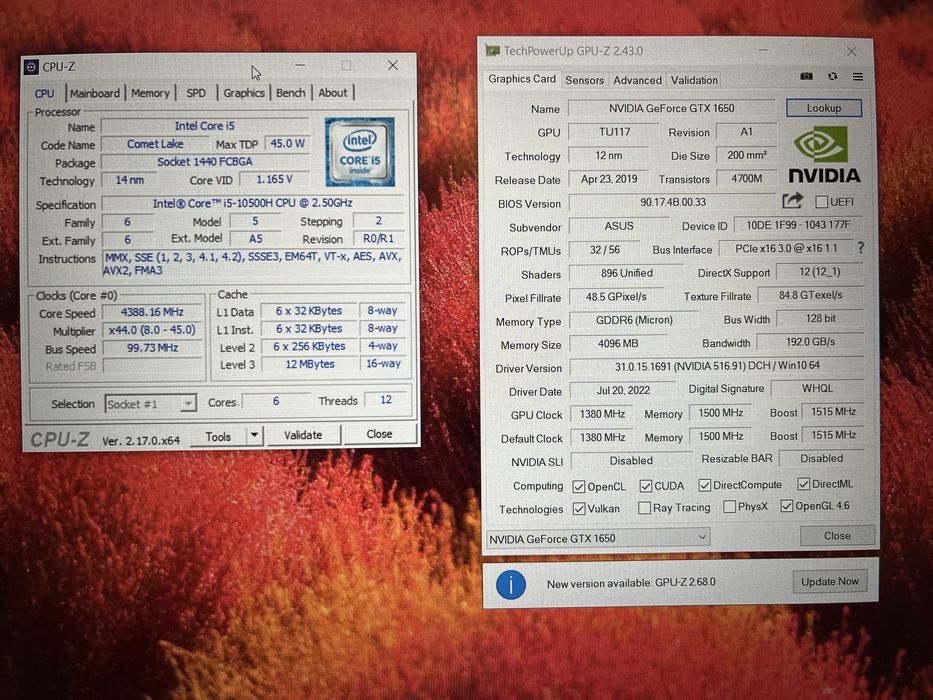Click the GPU-Z title bar icon

[493, 51]
